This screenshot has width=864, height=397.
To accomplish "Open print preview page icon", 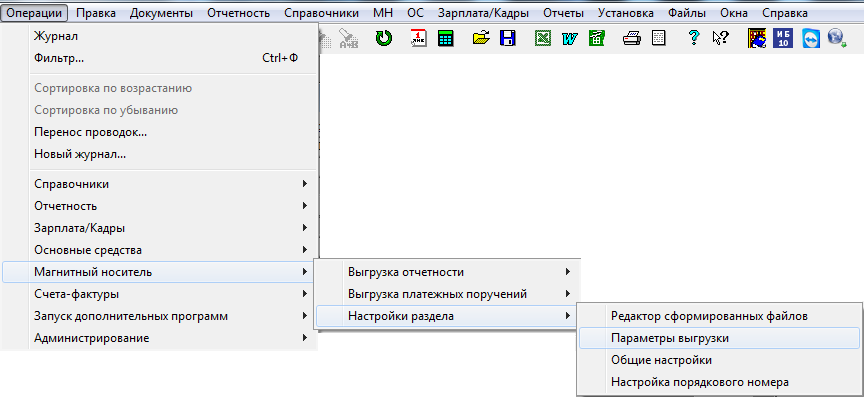I will [x=658, y=38].
